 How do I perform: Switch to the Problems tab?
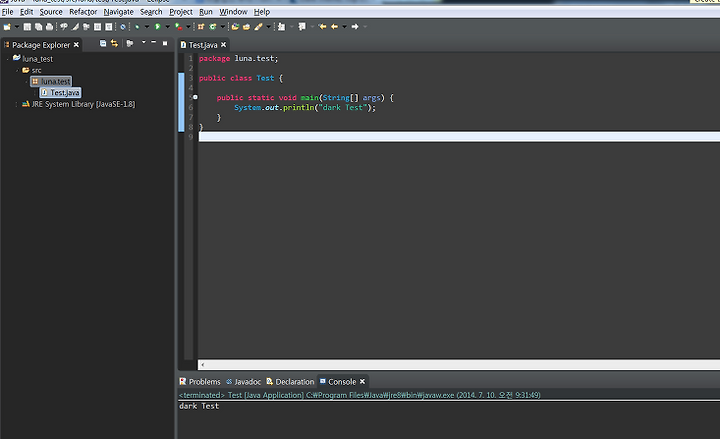coord(200,382)
